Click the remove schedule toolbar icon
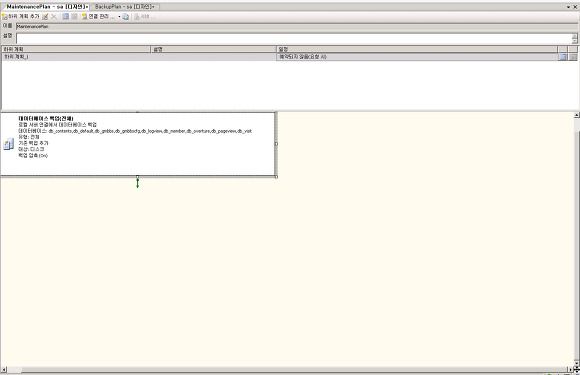The image size is (580, 375). coord(74,17)
